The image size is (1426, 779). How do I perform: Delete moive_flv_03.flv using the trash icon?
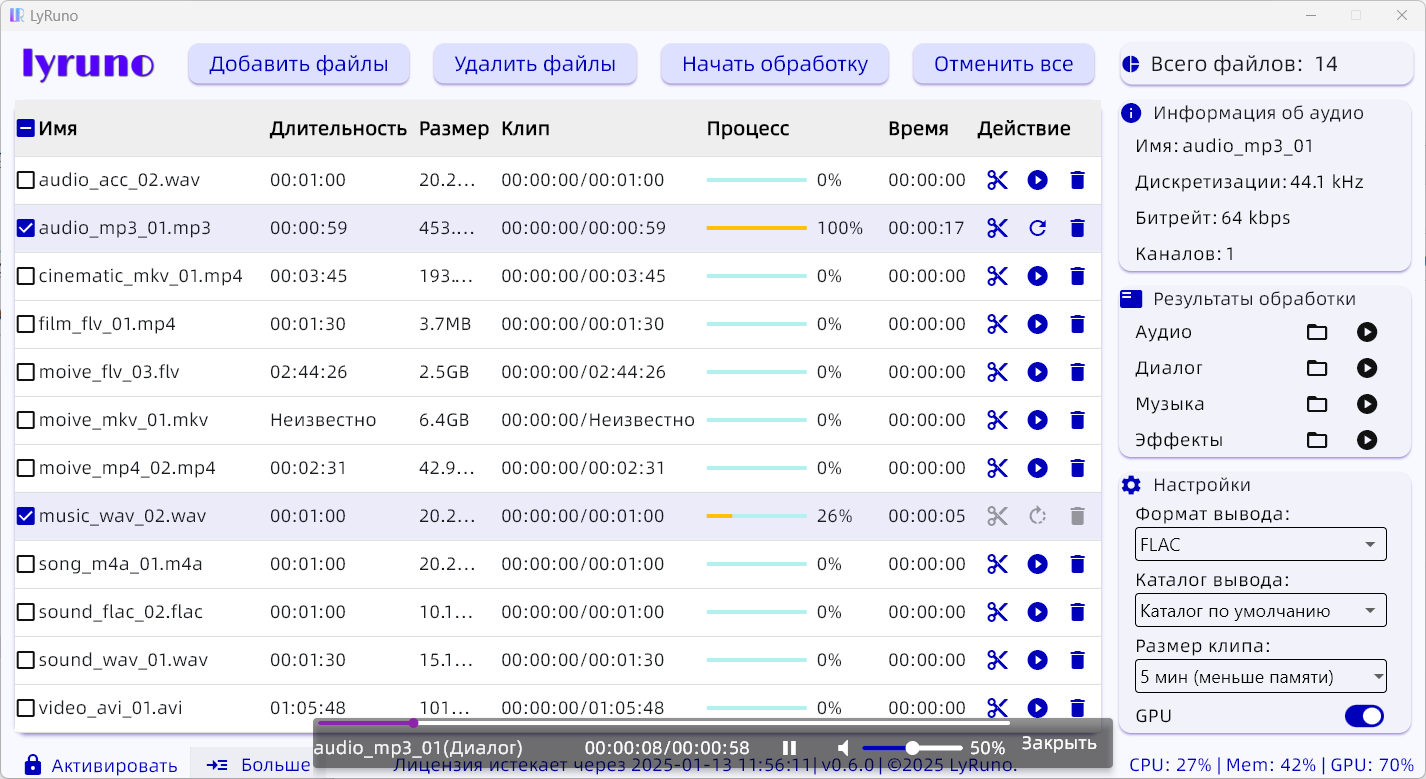[x=1077, y=372]
